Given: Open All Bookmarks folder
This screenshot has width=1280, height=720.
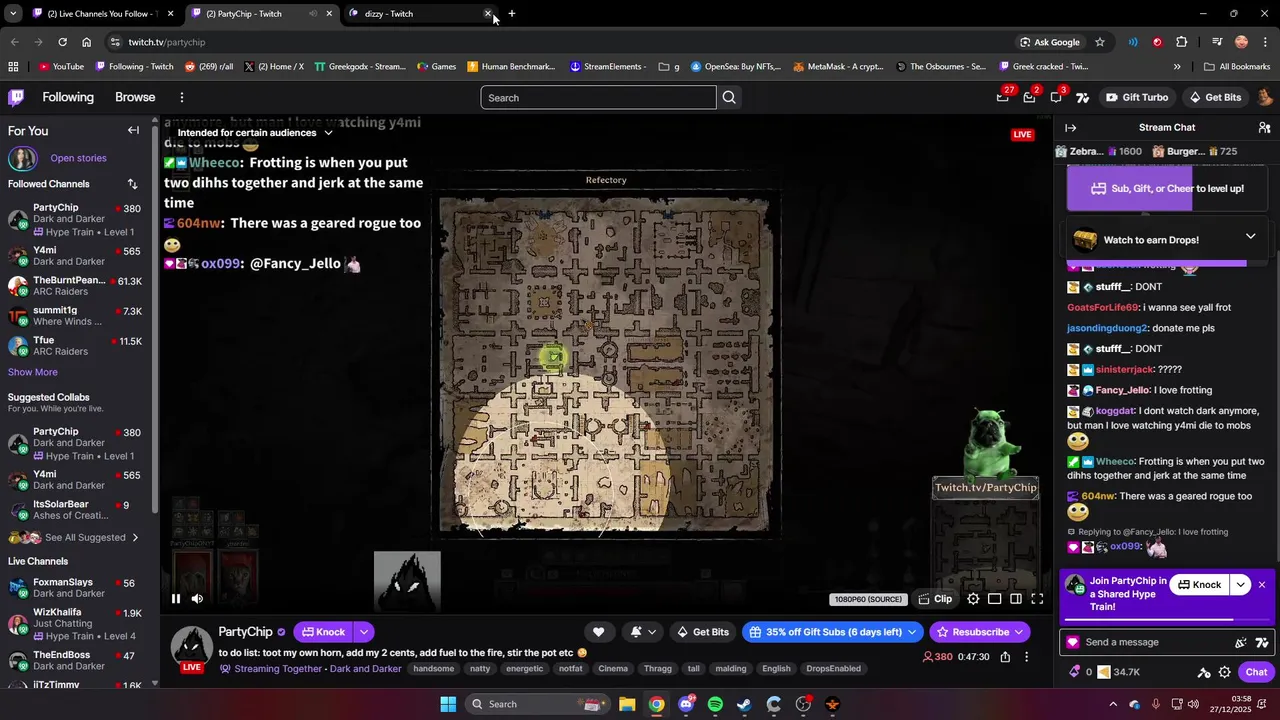Looking at the screenshot, I should (1237, 67).
